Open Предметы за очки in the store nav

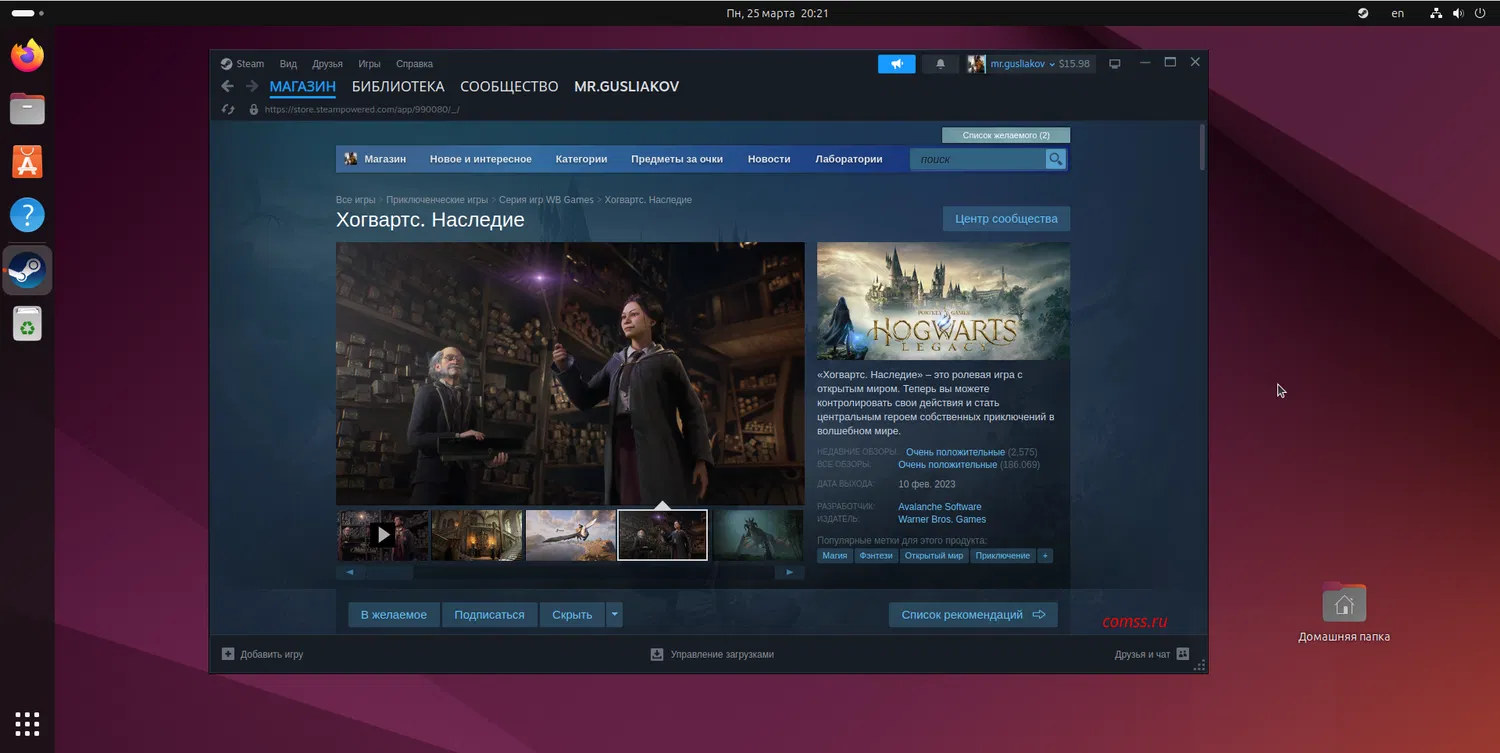[677, 159]
